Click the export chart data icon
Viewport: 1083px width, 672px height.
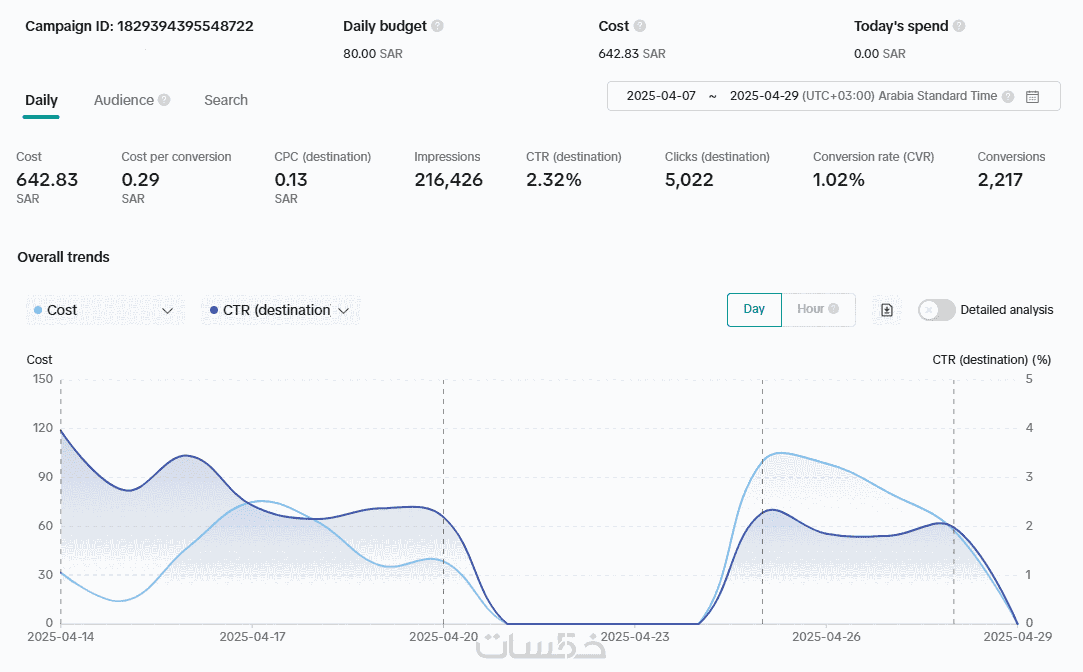pyautogui.click(x=886, y=310)
